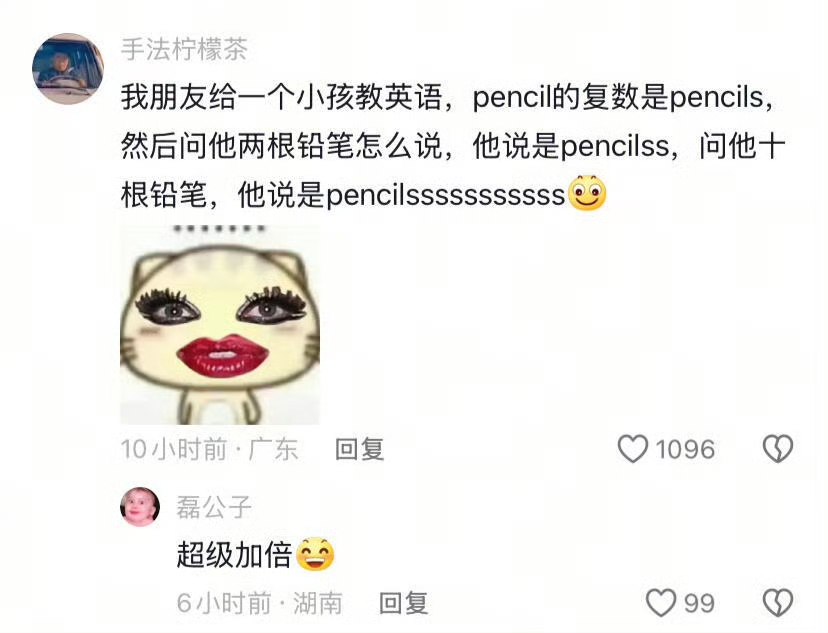Screen dimensions: 828x633
Task: Open 磊公子 profile avatar
Action: click(140, 507)
